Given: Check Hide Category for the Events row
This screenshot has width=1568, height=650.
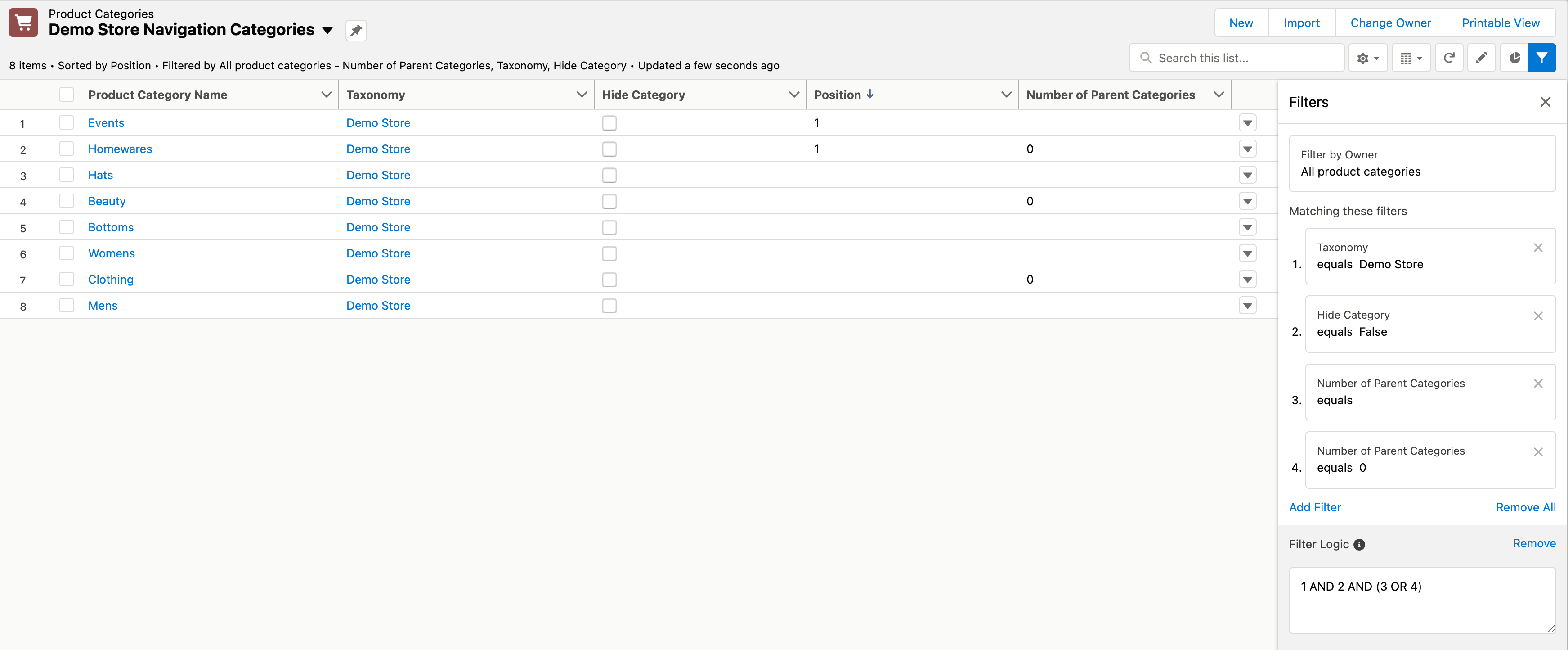Looking at the screenshot, I should pos(609,122).
